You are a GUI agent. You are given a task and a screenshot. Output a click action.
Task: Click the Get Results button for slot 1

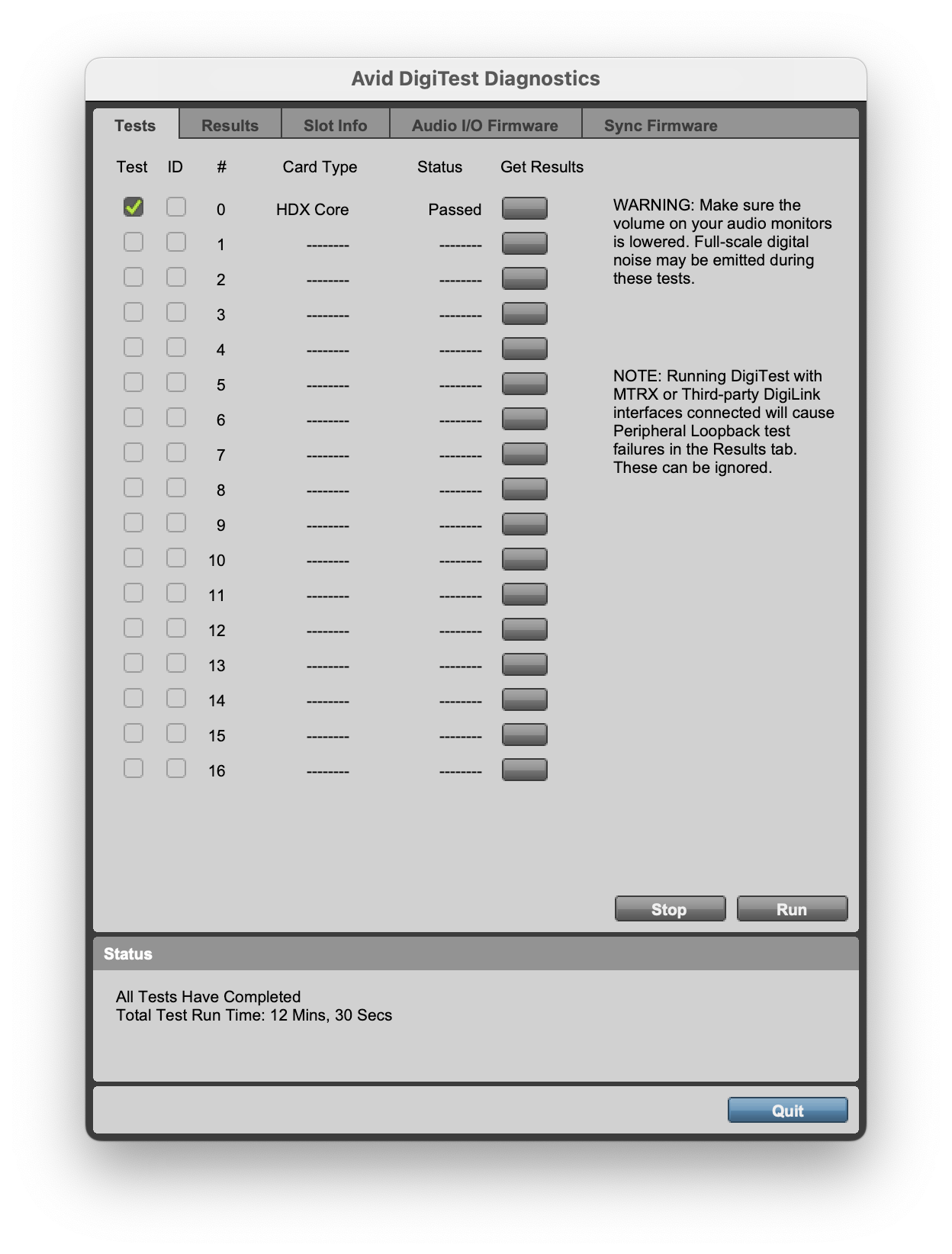(x=525, y=243)
